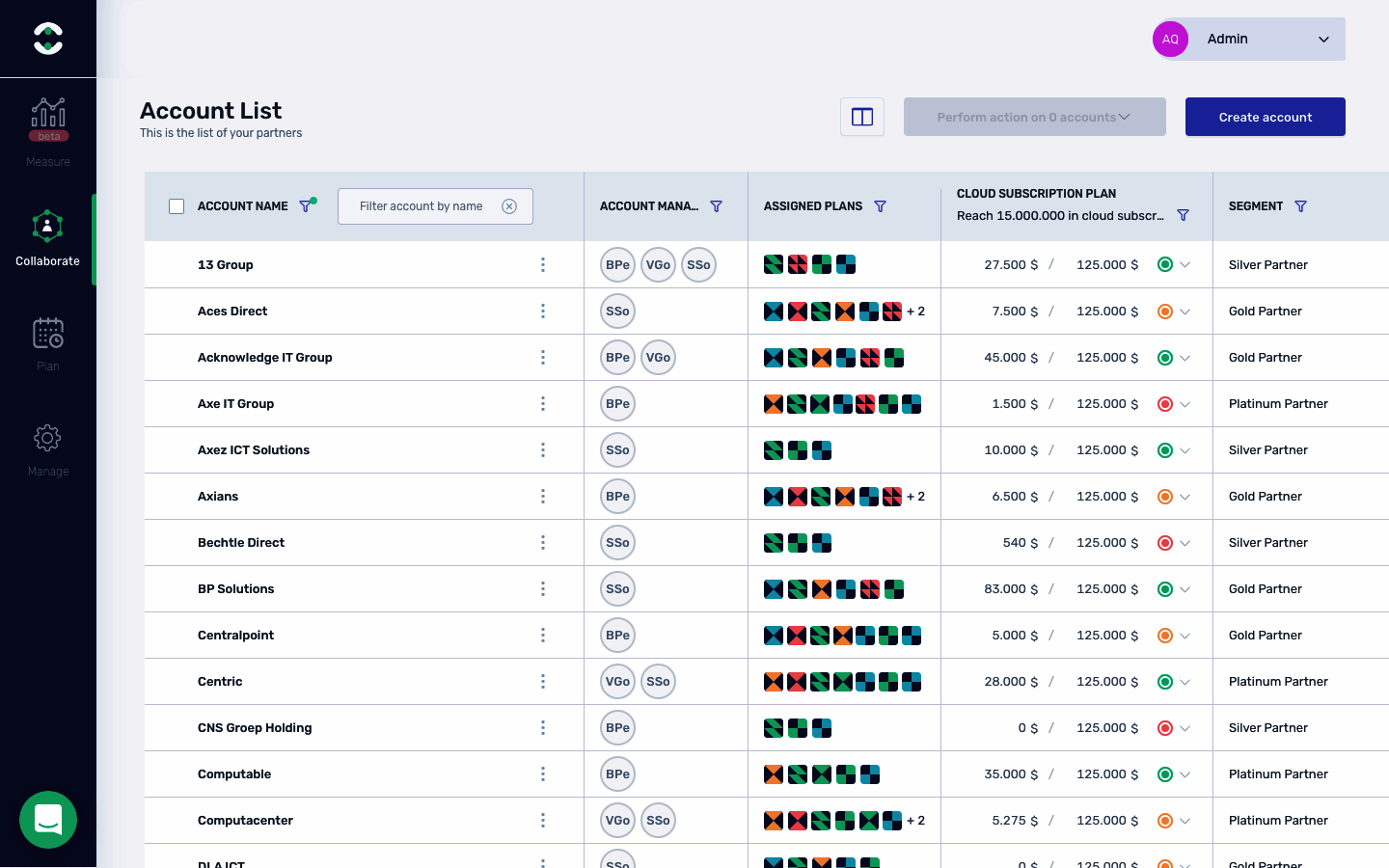Open the row options menu for Centric
1389x868 pixels.
pos(543,682)
